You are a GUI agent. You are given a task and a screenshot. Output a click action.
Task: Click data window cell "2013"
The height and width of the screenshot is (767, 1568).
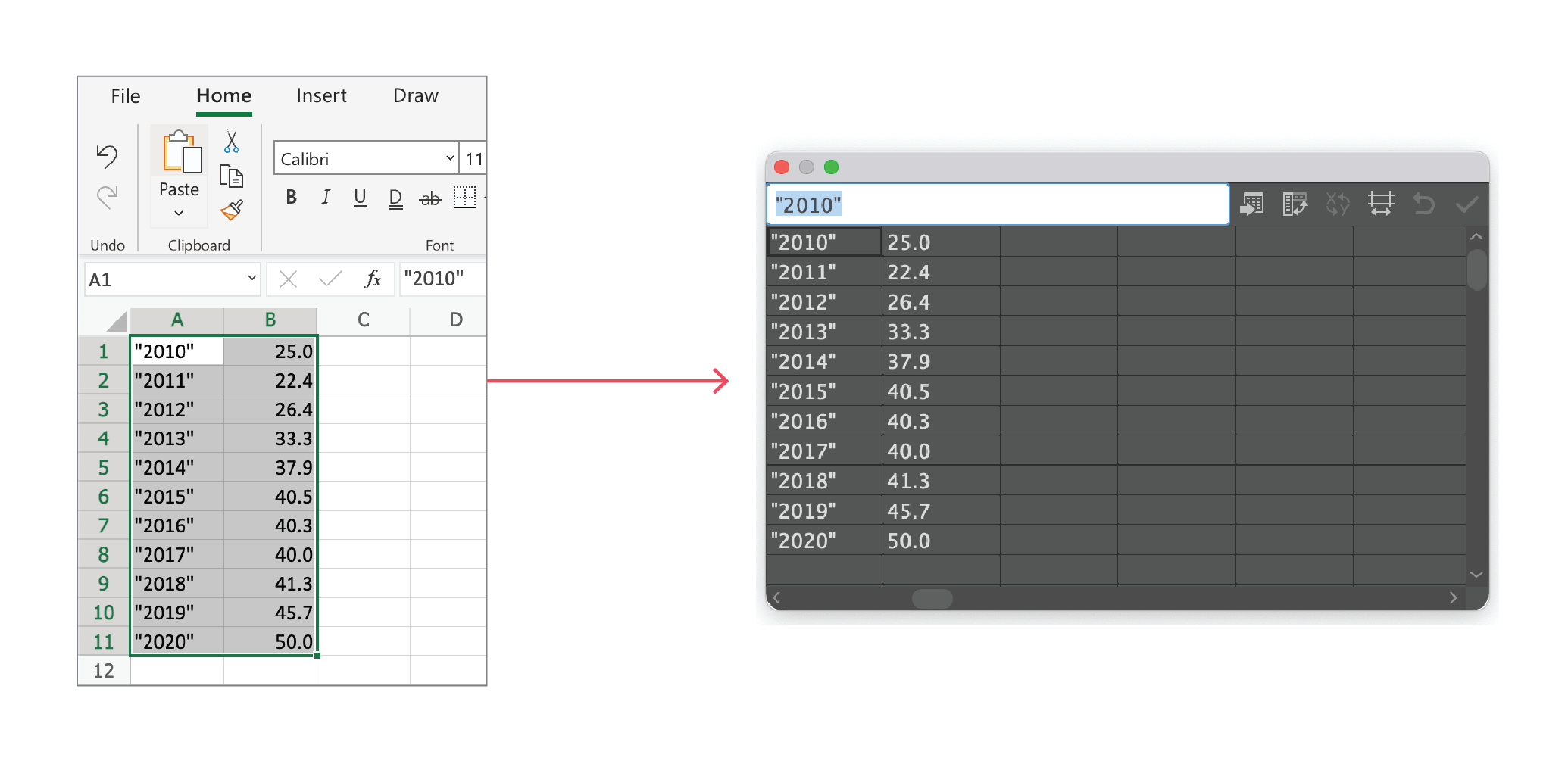click(824, 332)
